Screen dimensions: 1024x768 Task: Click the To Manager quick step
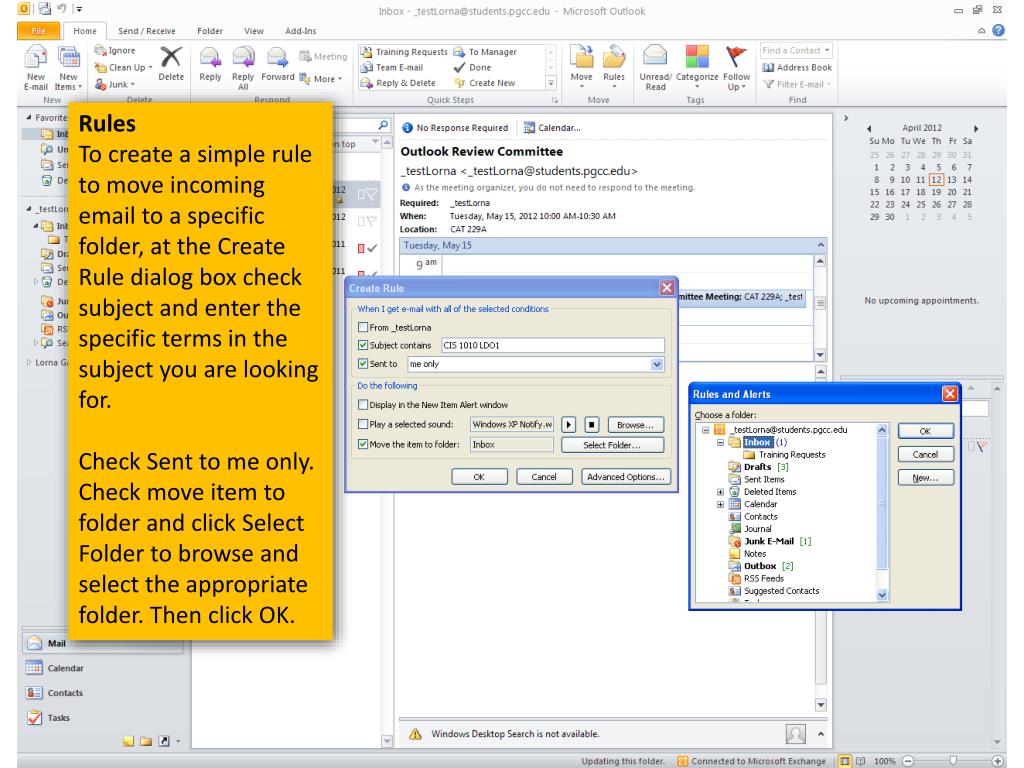pyautogui.click(x=485, y=52)
